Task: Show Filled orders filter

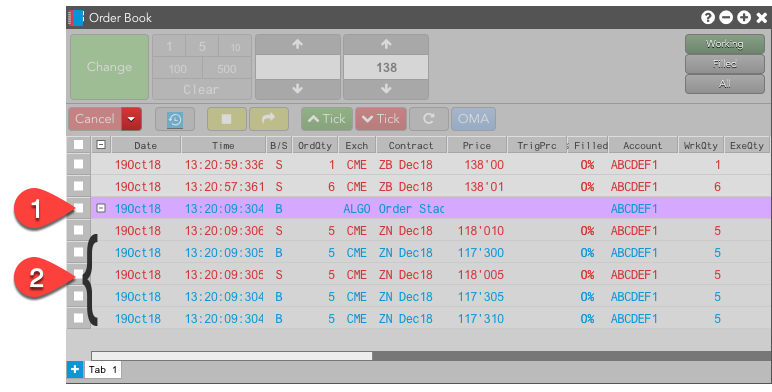Action: [x=725, y=64]
